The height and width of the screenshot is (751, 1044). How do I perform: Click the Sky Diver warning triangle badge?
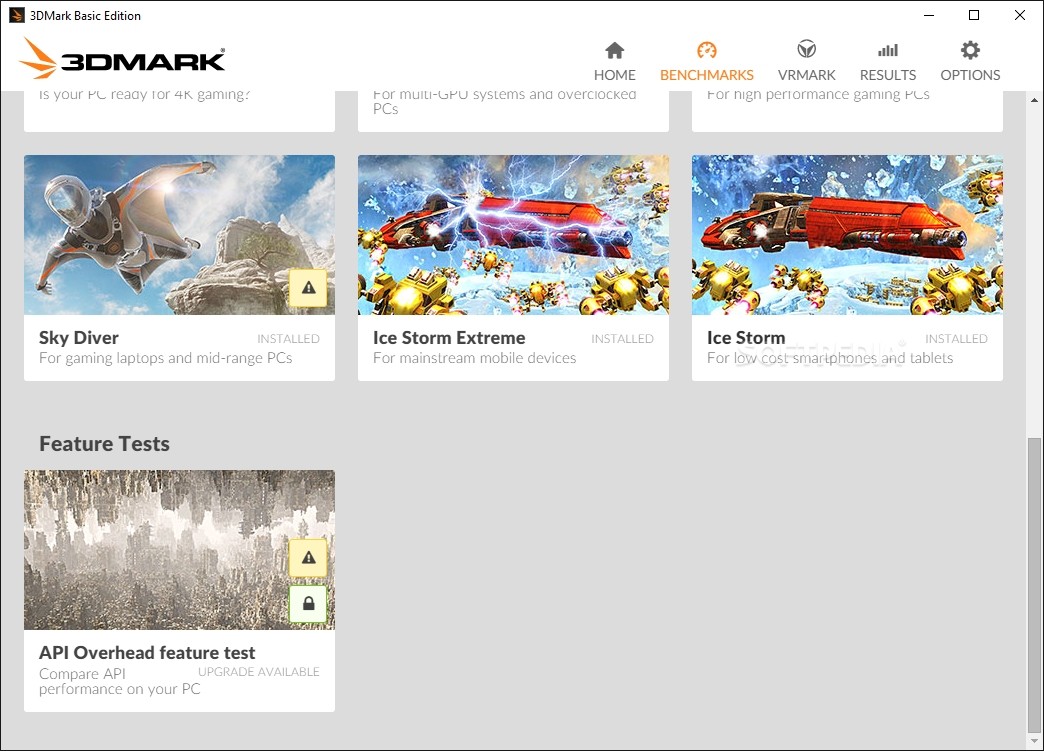click(x=308, y=288)
